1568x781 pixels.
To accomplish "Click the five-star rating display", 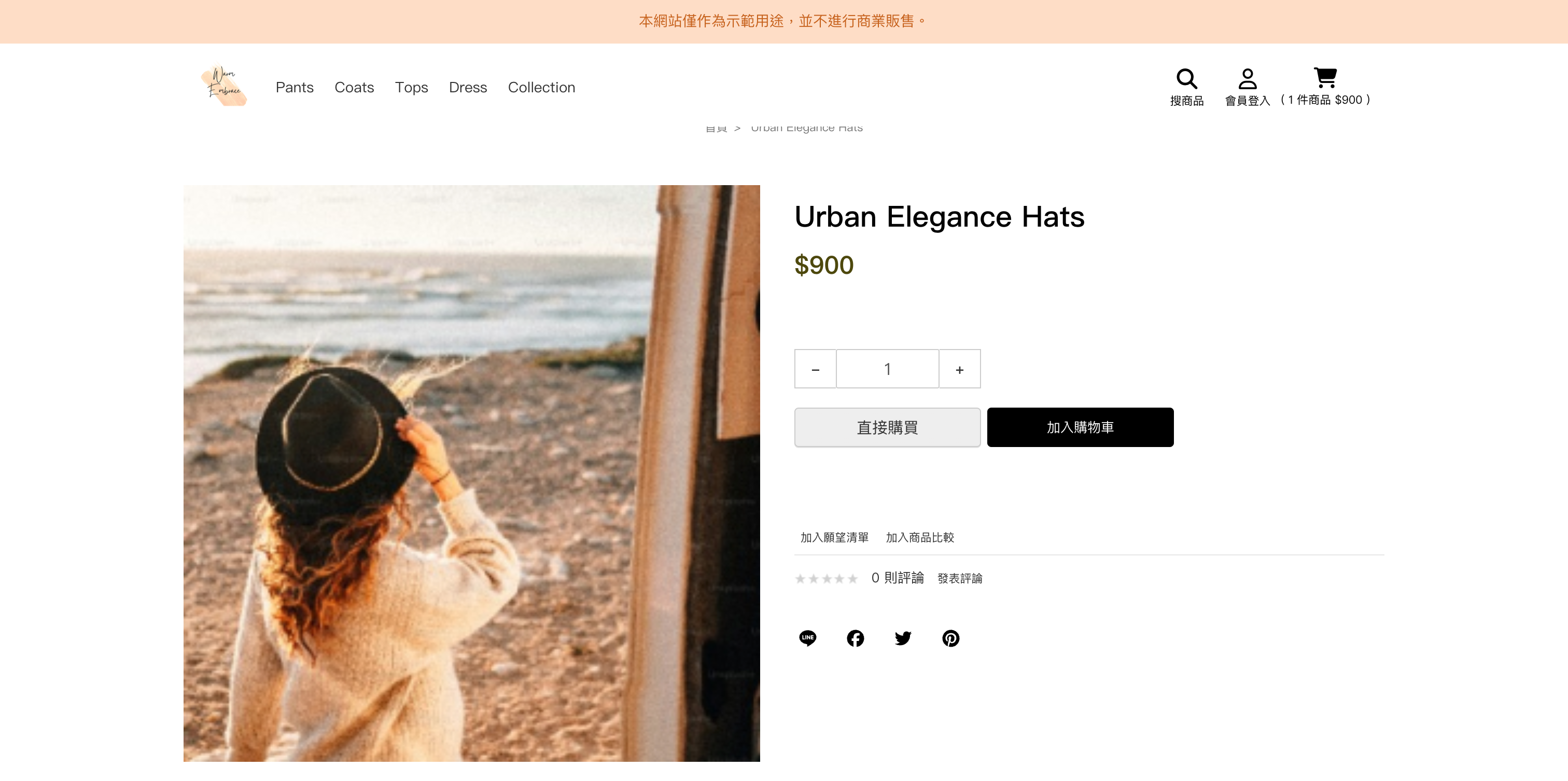I will [827, 578].
